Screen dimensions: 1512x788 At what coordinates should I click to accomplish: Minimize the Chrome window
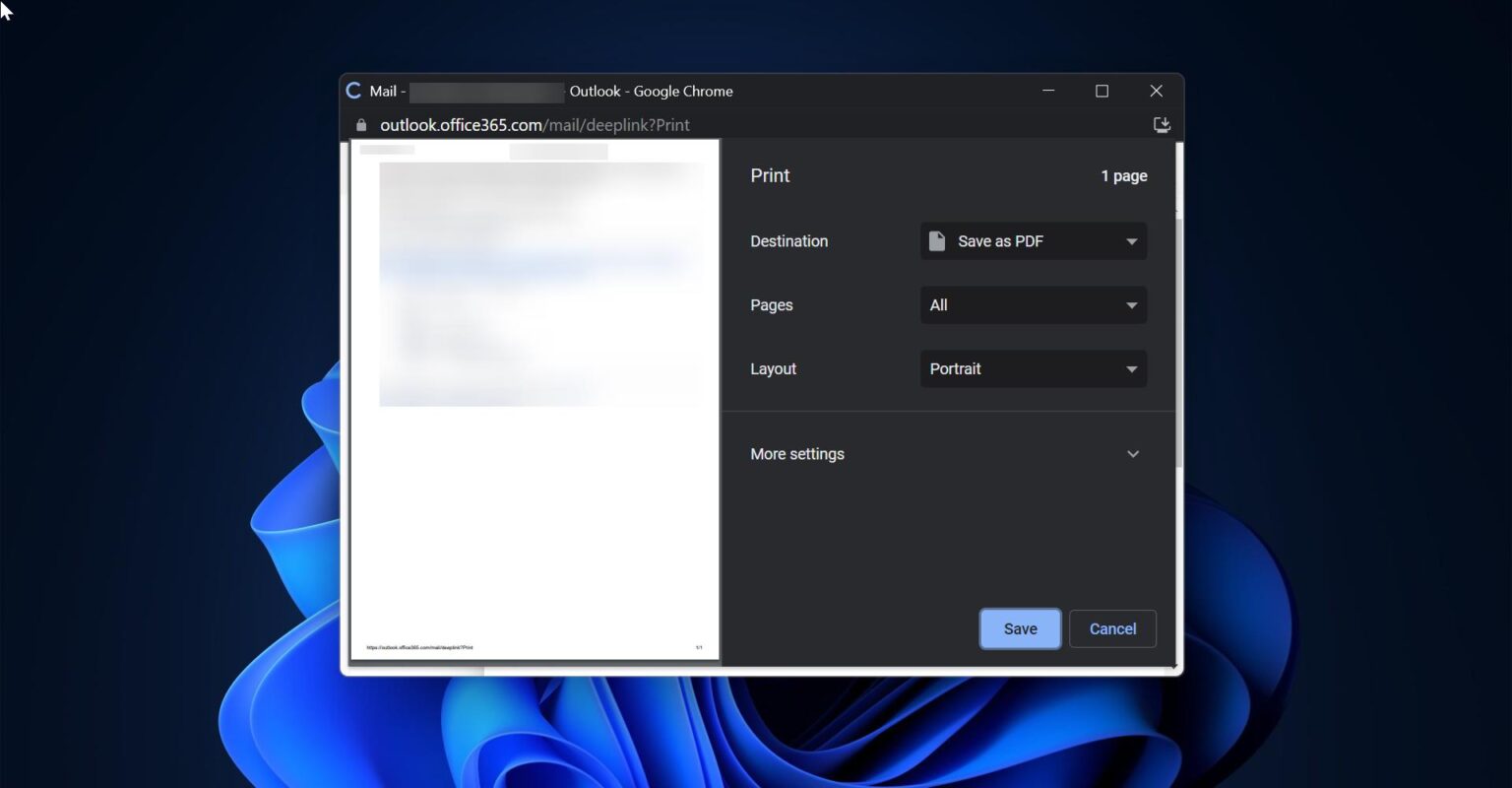coord(1048,90)
